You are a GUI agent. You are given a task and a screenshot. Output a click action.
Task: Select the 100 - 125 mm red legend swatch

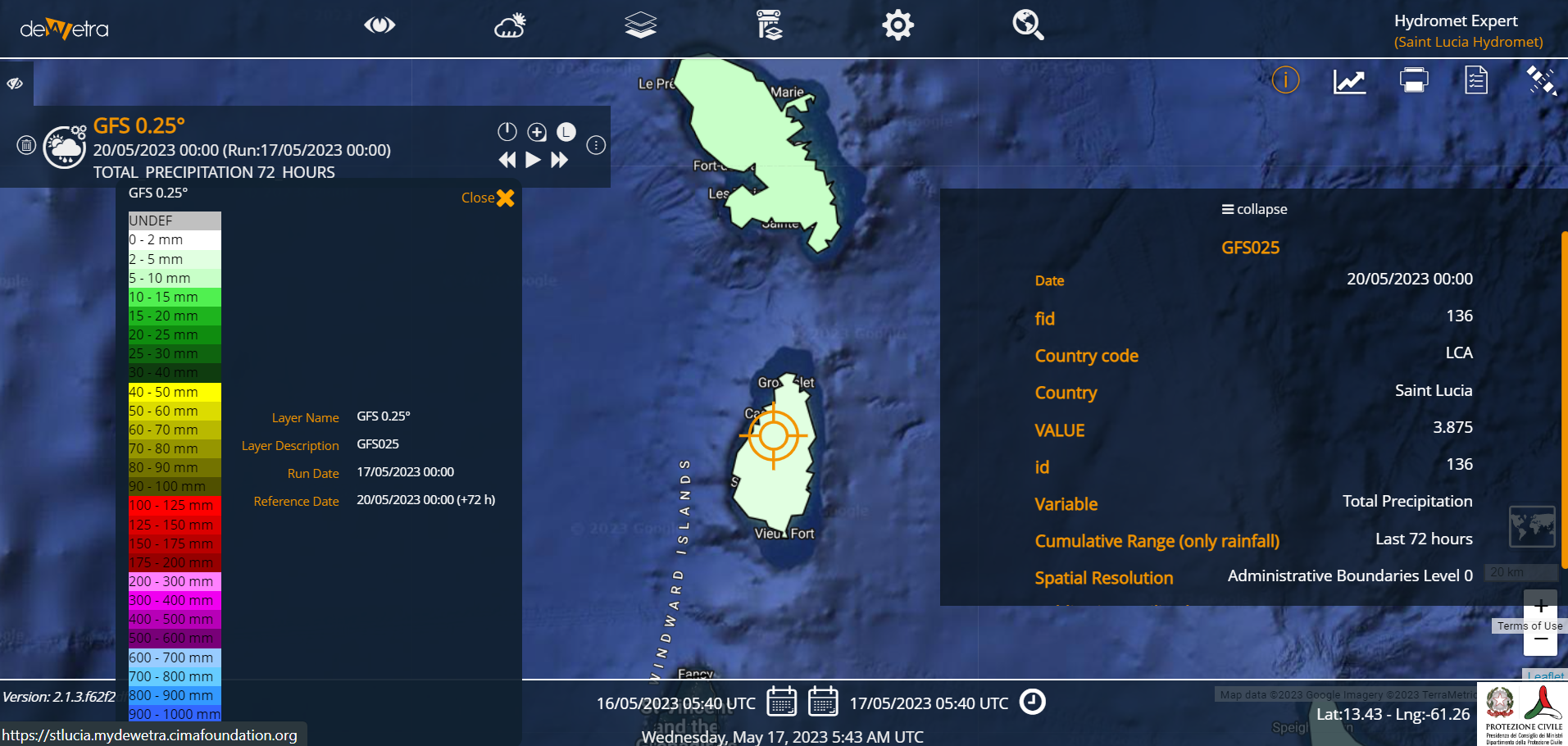pyautogui.click(x=175, y=505)
